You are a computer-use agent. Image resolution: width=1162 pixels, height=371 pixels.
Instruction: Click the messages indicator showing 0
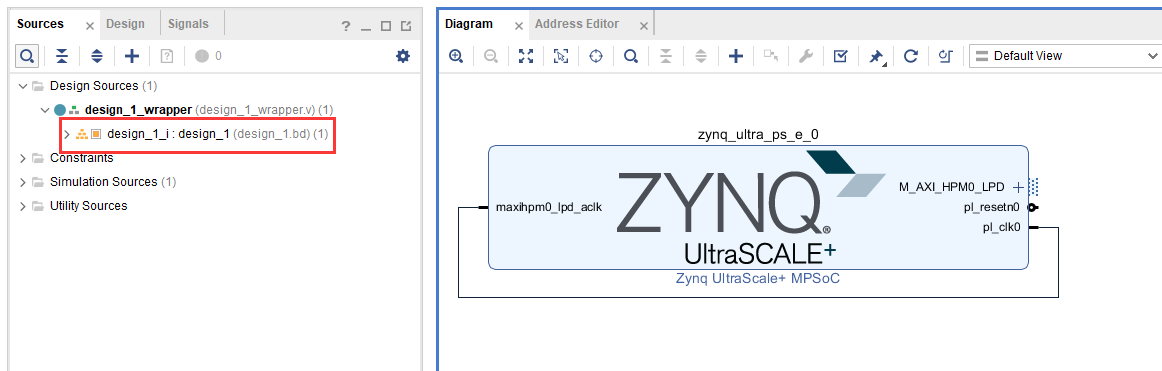tap(208, 56)
